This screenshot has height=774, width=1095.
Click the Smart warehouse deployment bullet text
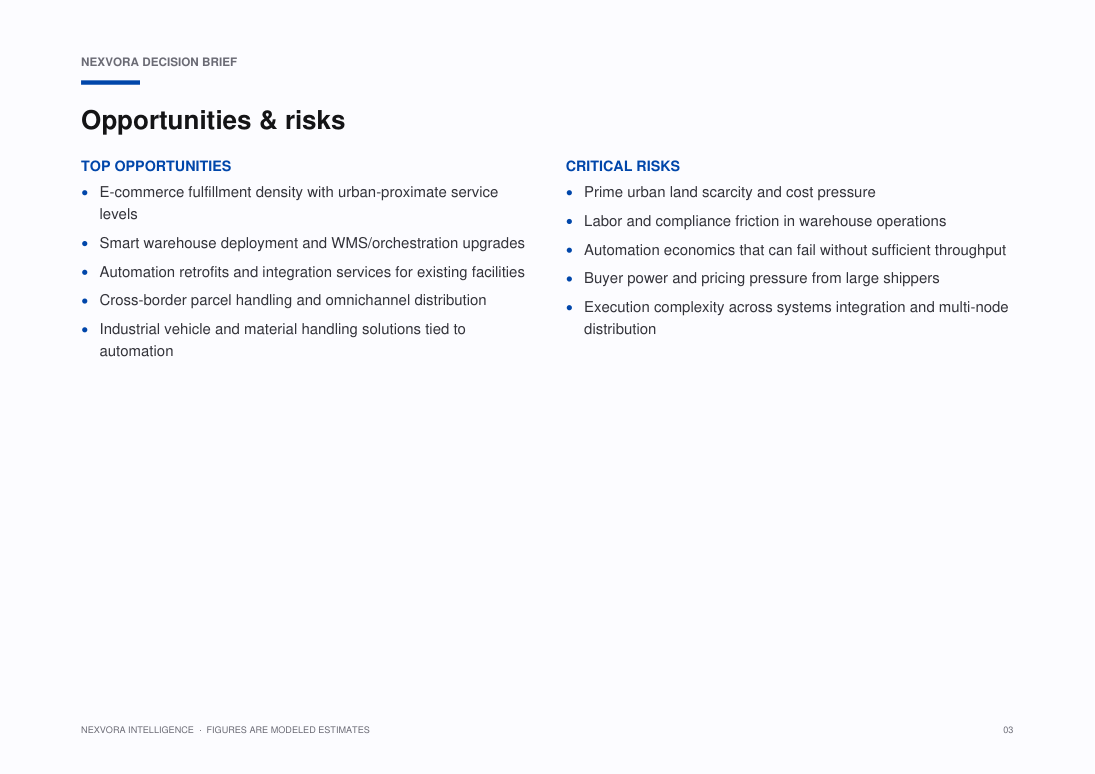(311, 243)
